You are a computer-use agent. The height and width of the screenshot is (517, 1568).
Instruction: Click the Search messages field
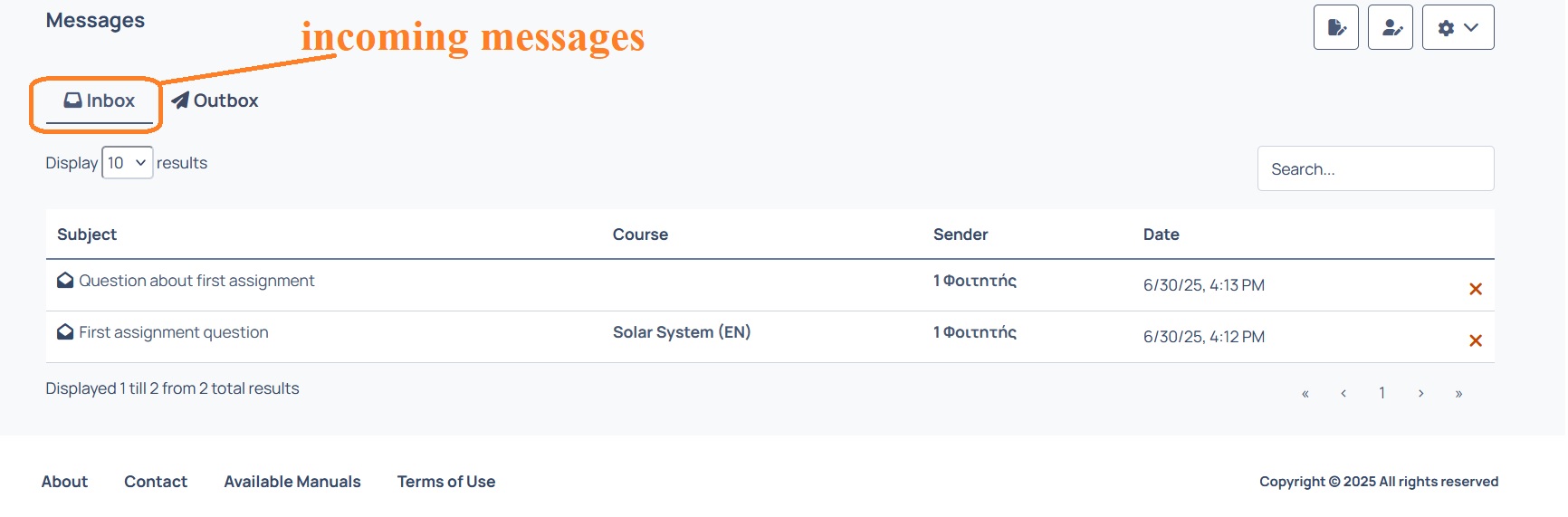[x=1375, y=168]
